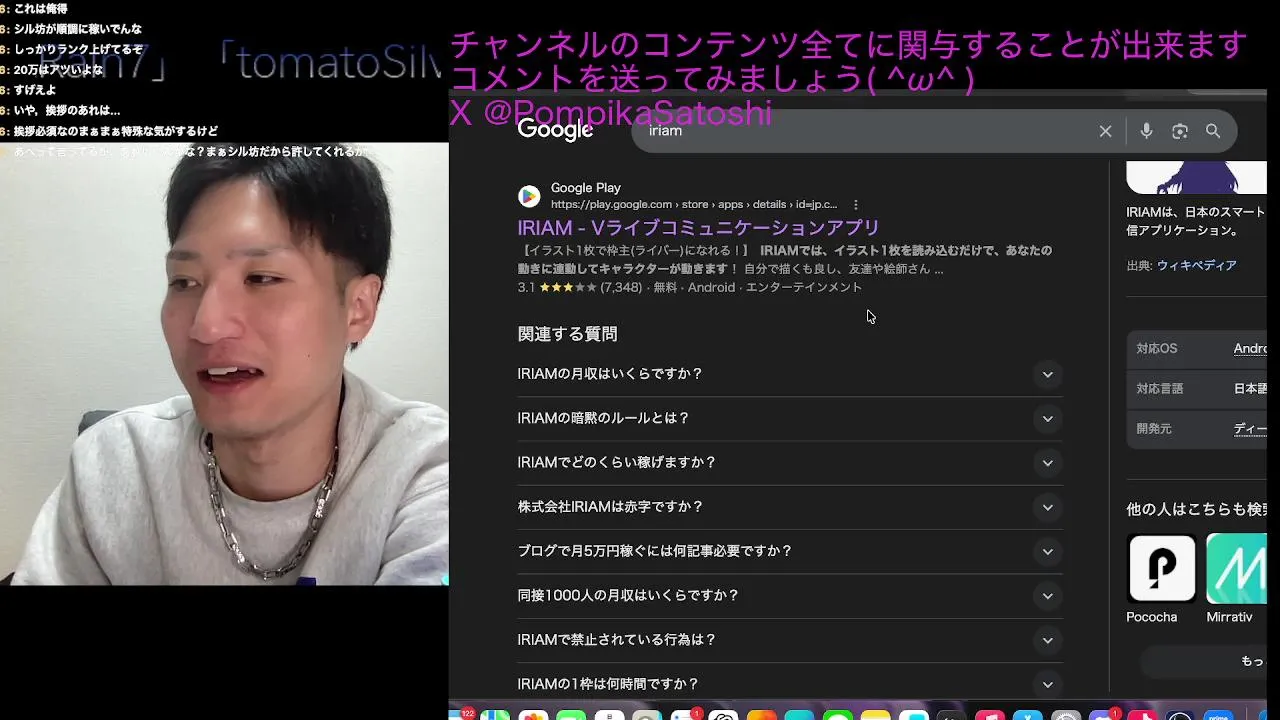Expand the question IRIAMの1枠は何時間ですか？

(x=790, y=684)
